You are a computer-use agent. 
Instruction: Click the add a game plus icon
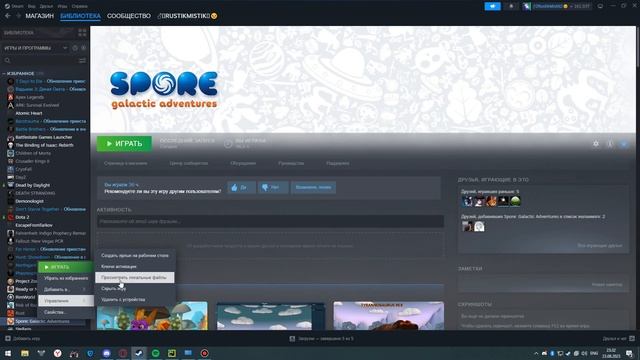click(x=8, y=338)
